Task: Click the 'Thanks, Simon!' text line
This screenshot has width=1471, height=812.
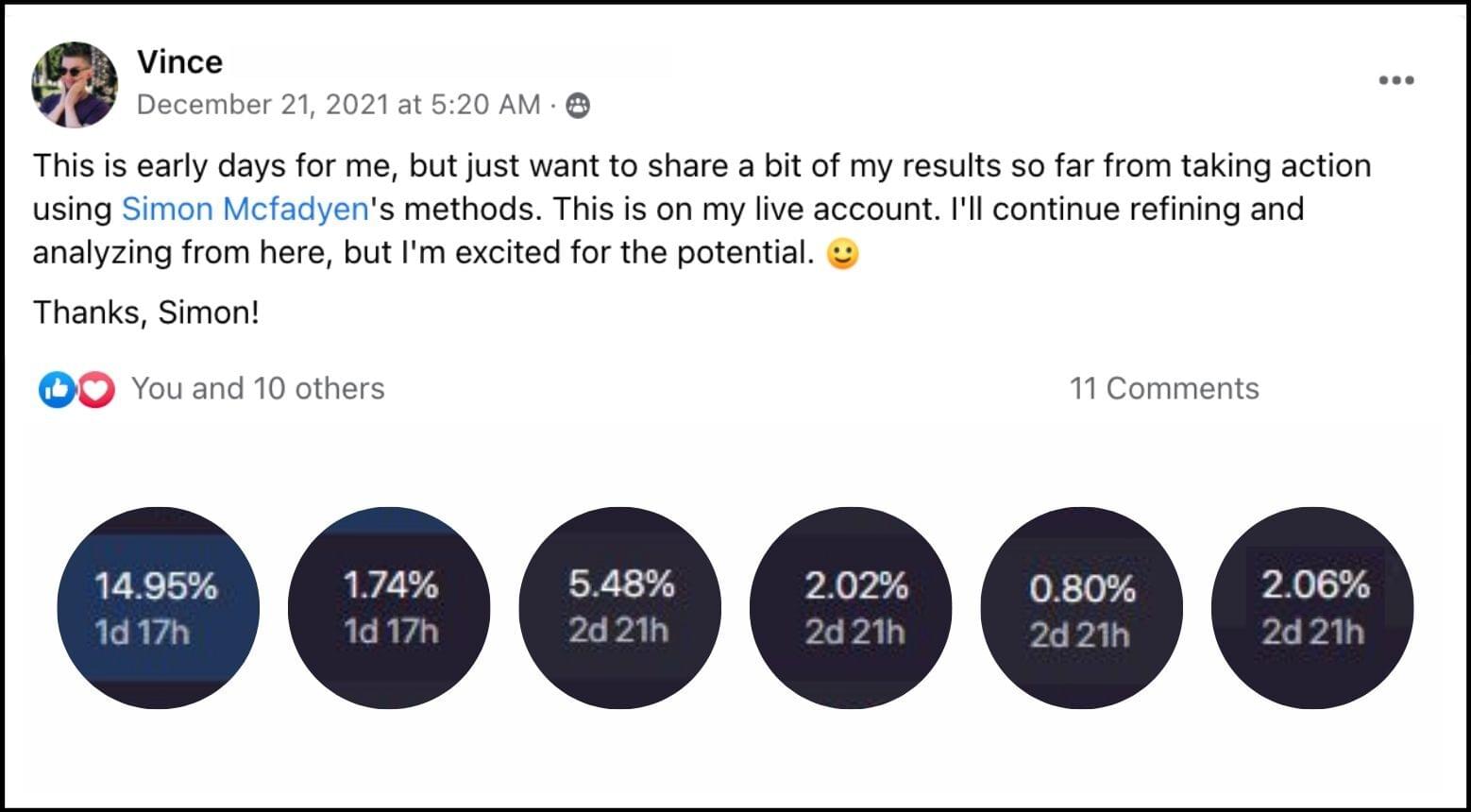Action: click(145, 313)
